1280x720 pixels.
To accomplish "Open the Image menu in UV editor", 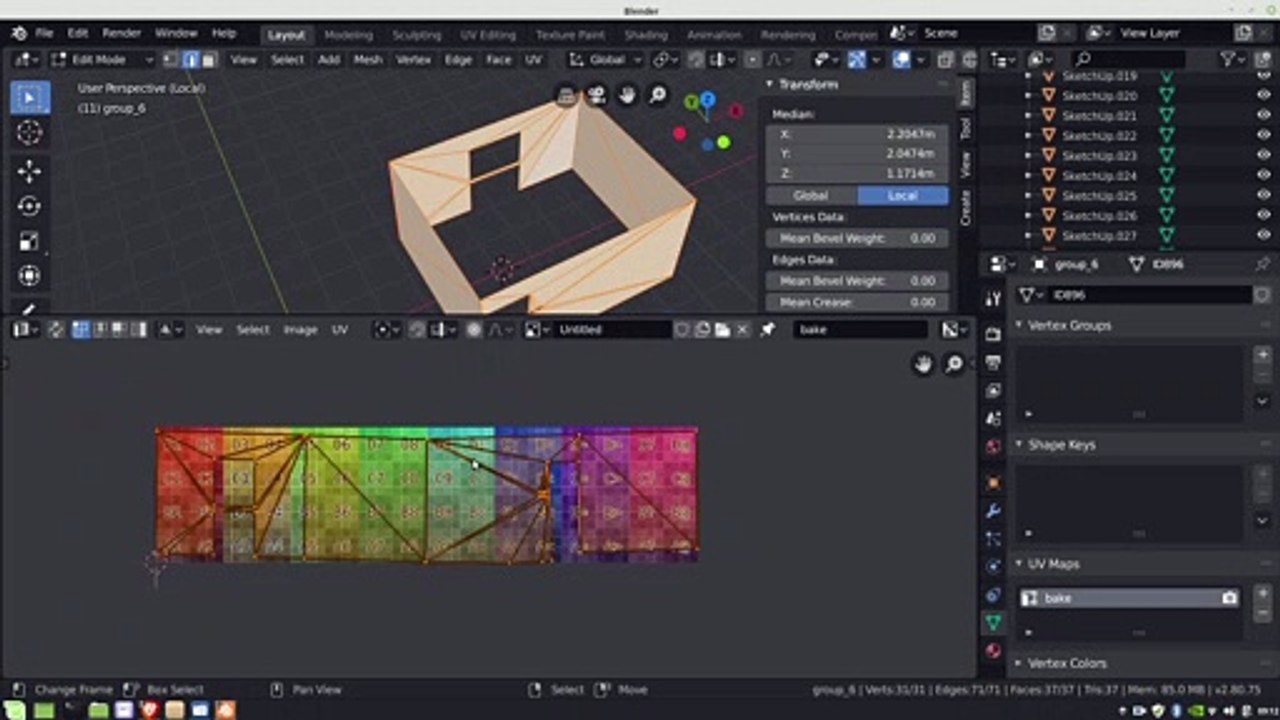I will pyautogui.click(x=300, y=329).
